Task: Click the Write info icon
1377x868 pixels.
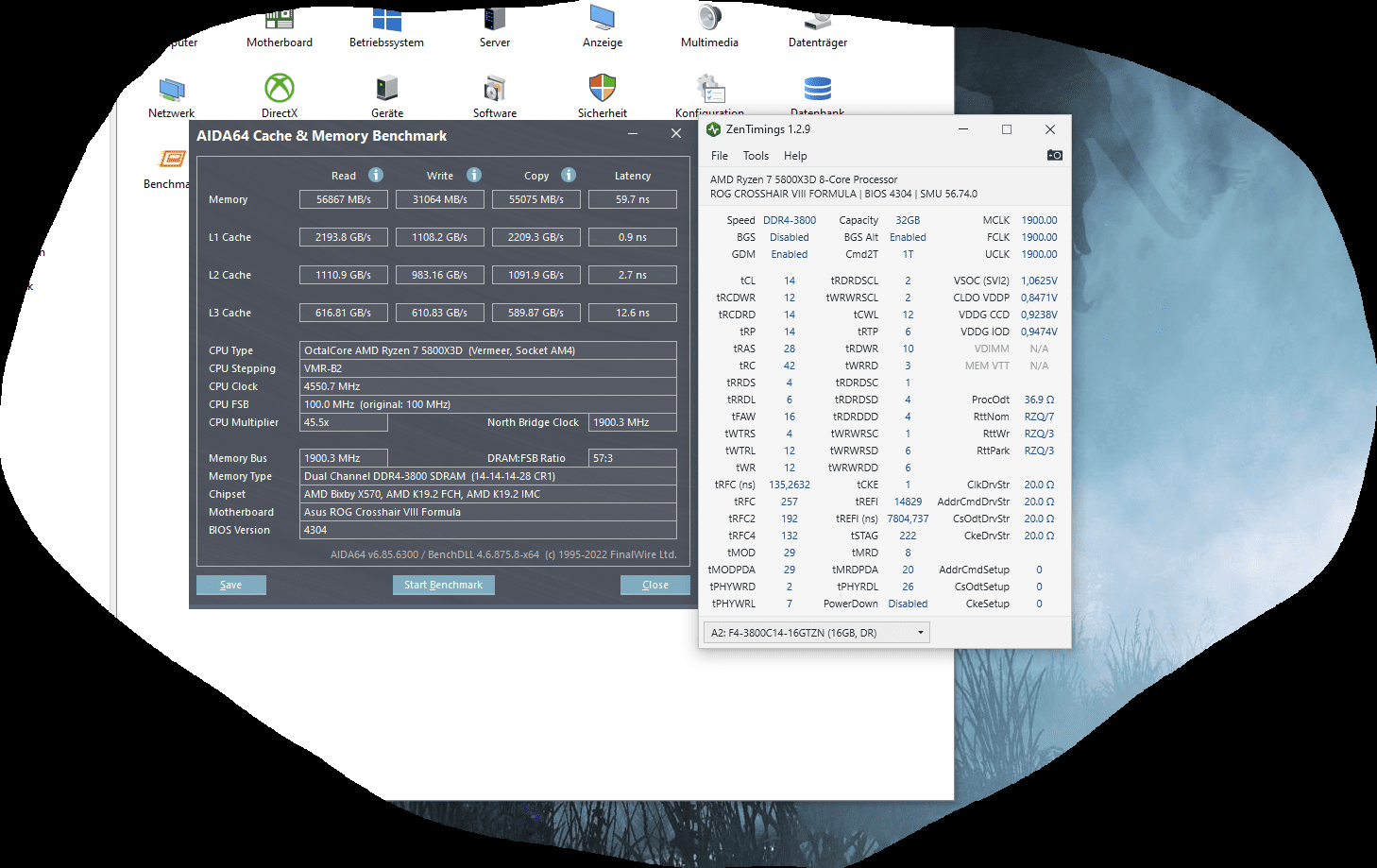Action: 474,175
